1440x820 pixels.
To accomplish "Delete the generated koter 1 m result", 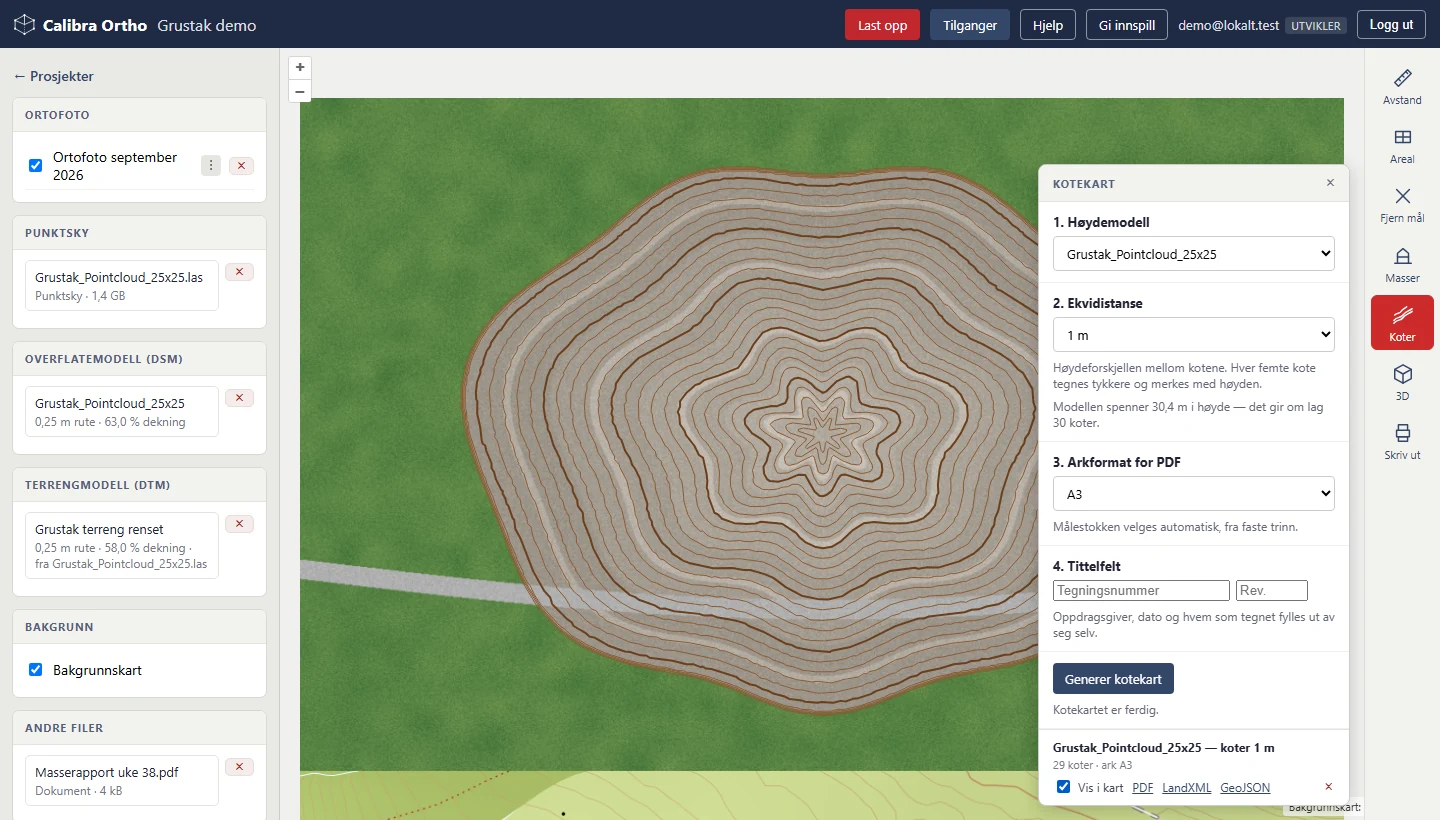I will tap(1328, 787).
